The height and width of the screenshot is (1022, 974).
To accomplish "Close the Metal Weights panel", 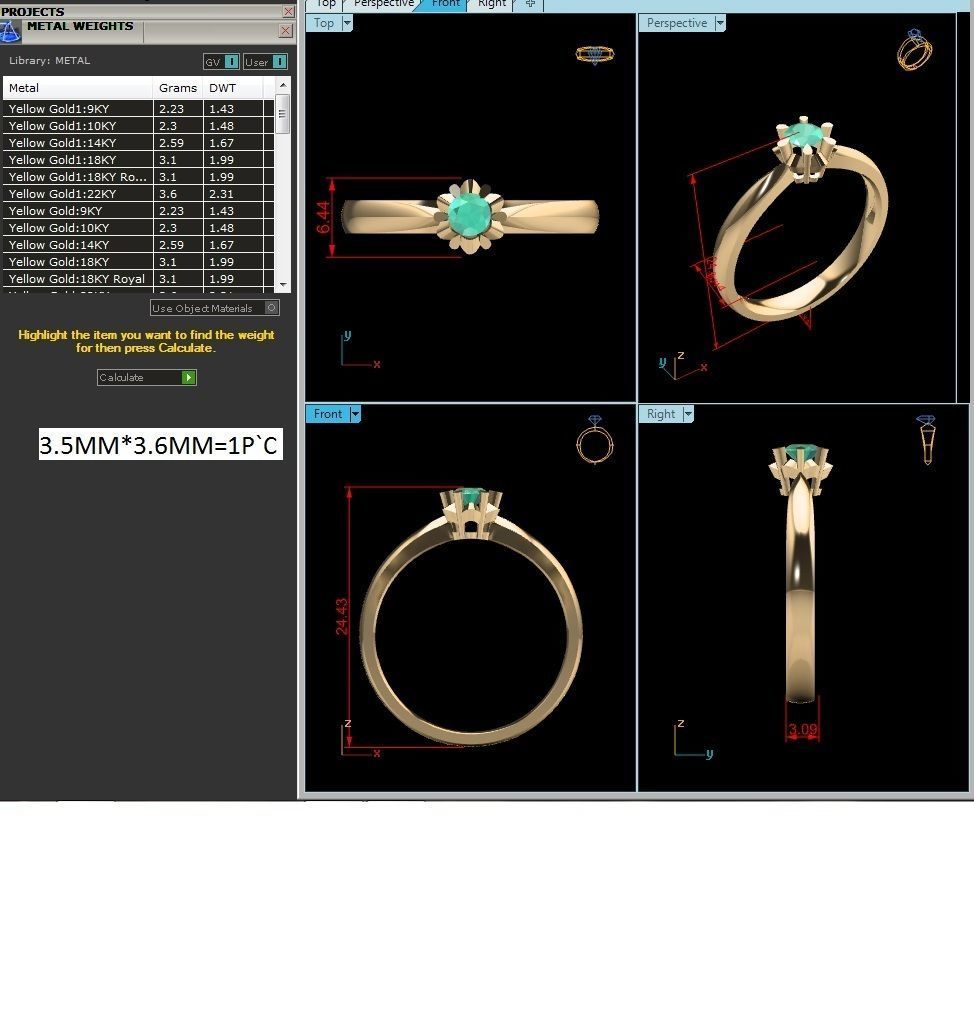I will pyautogui.click(x=286, y=31).
